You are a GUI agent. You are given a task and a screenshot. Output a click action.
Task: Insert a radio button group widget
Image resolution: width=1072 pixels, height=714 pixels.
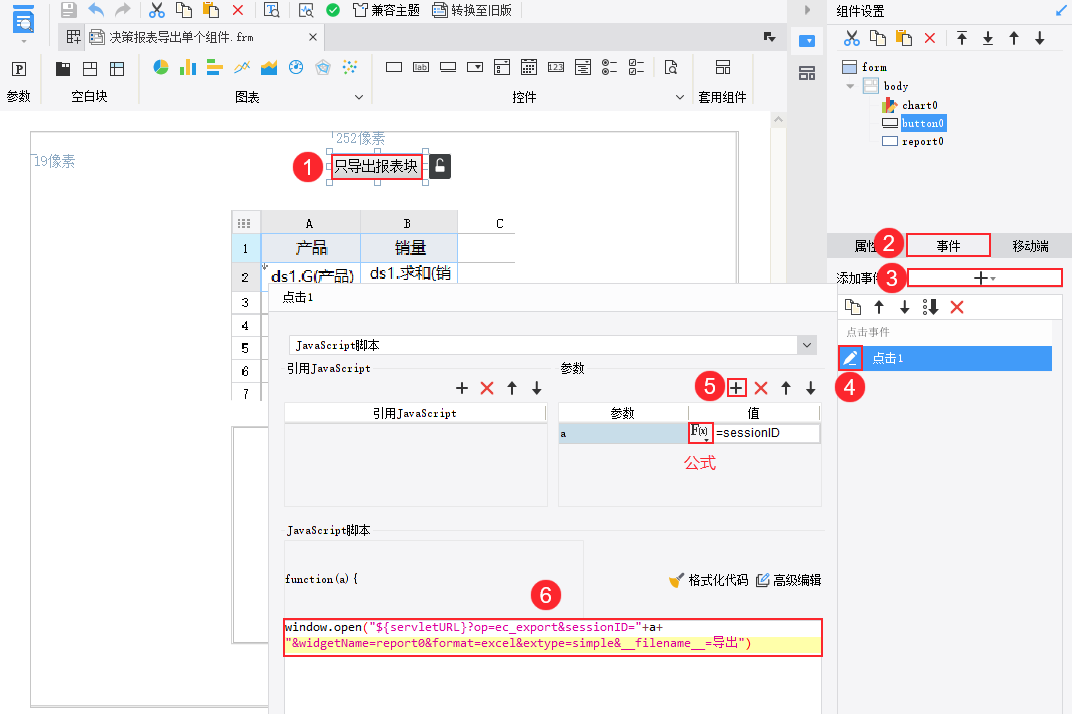tap(609, 67)
